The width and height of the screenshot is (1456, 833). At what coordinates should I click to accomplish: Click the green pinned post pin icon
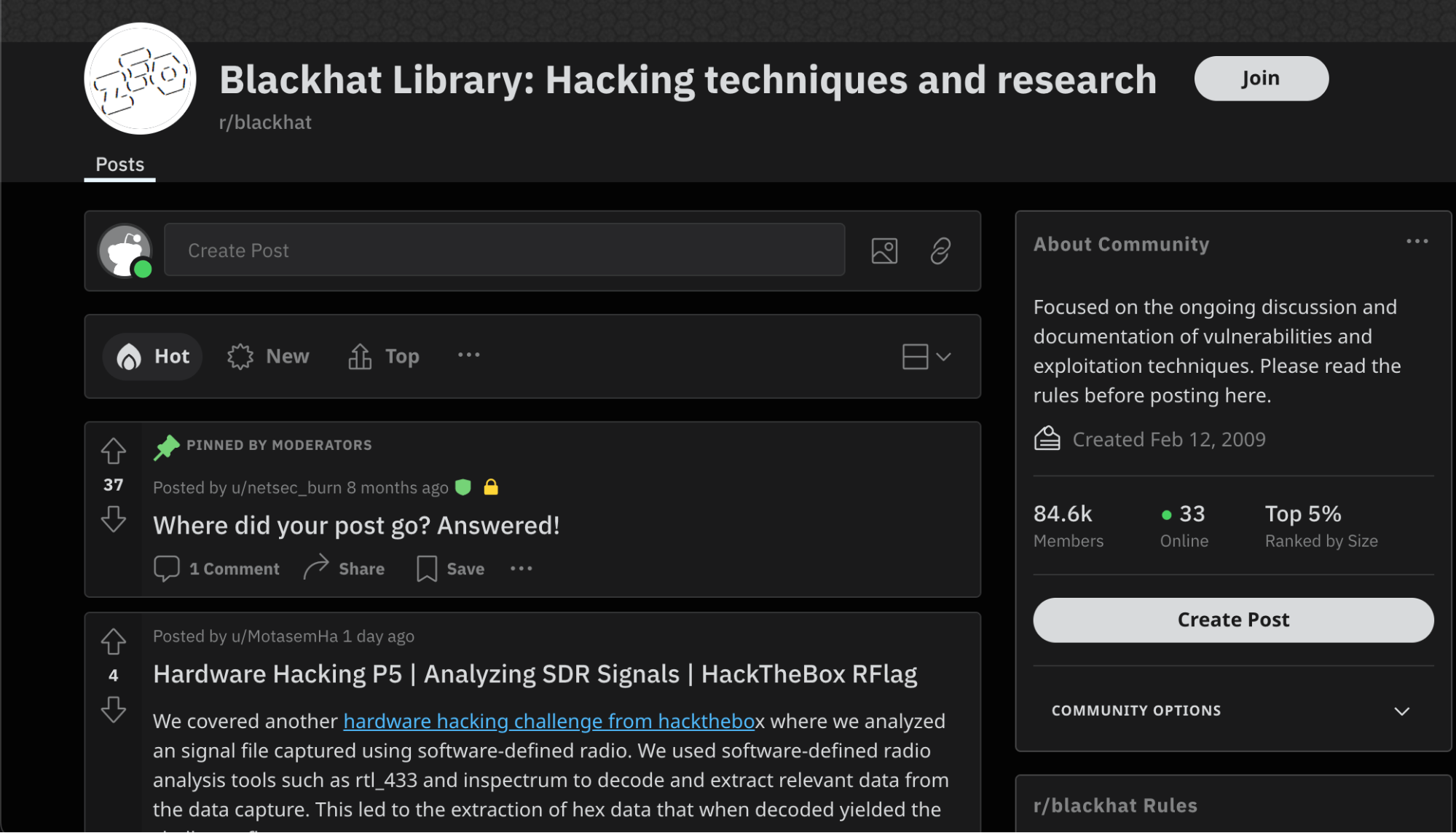point(166,446)
